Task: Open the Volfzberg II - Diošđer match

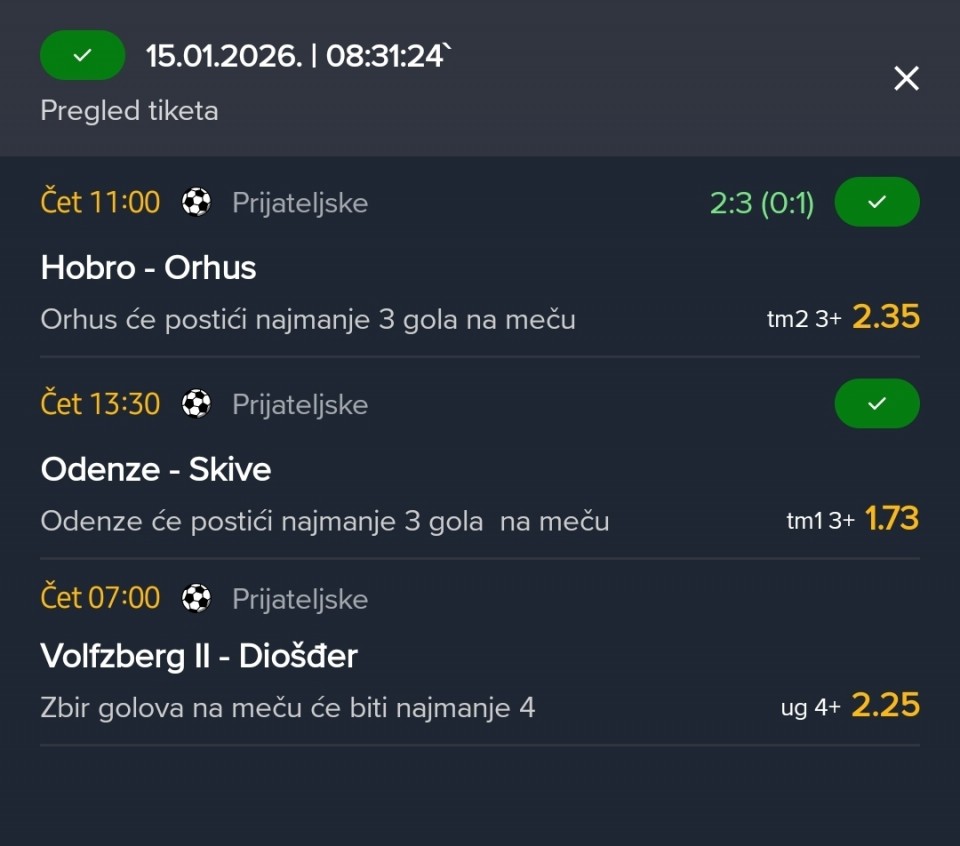Action: click(x=199, y=656)
